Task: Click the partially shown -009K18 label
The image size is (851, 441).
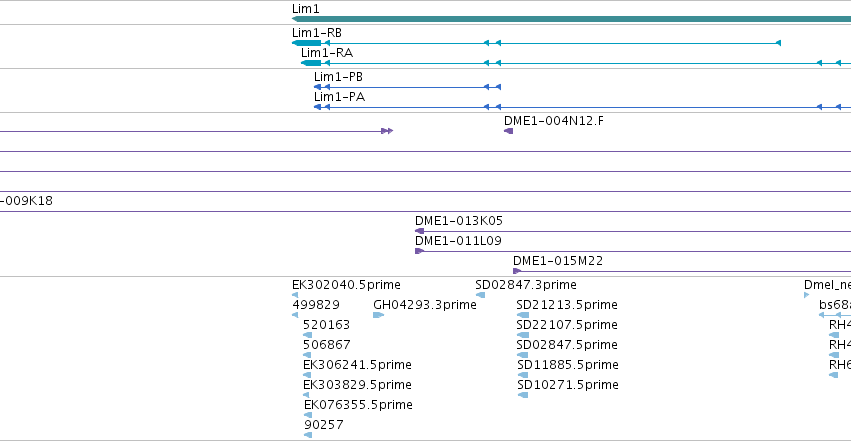Action: point(27,201)
